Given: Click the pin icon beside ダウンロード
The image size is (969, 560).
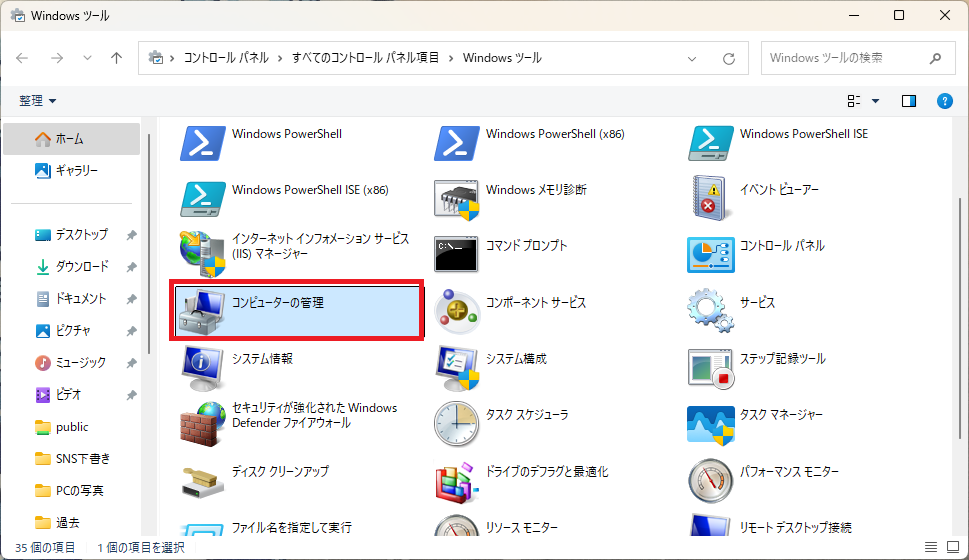Looking at the screenshot, I should click(x=131, y=268).
